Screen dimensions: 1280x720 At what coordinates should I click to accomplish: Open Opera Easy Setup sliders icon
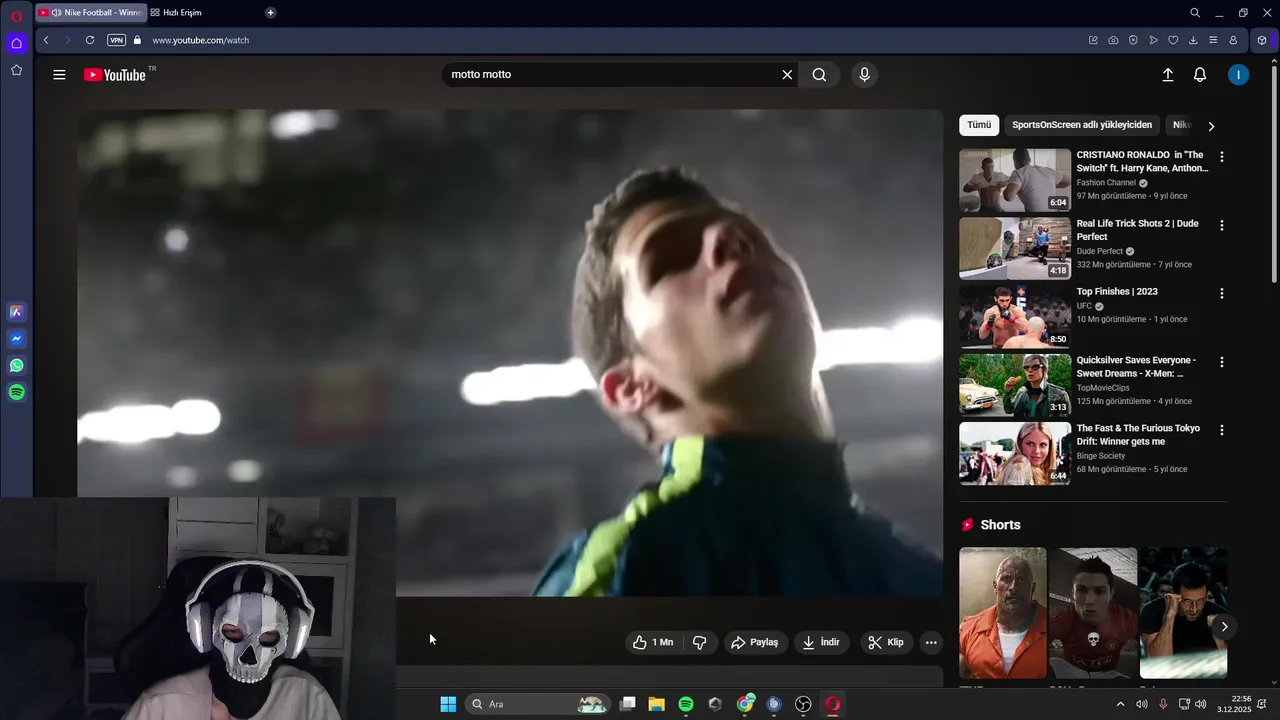[x=1213, y=40]
